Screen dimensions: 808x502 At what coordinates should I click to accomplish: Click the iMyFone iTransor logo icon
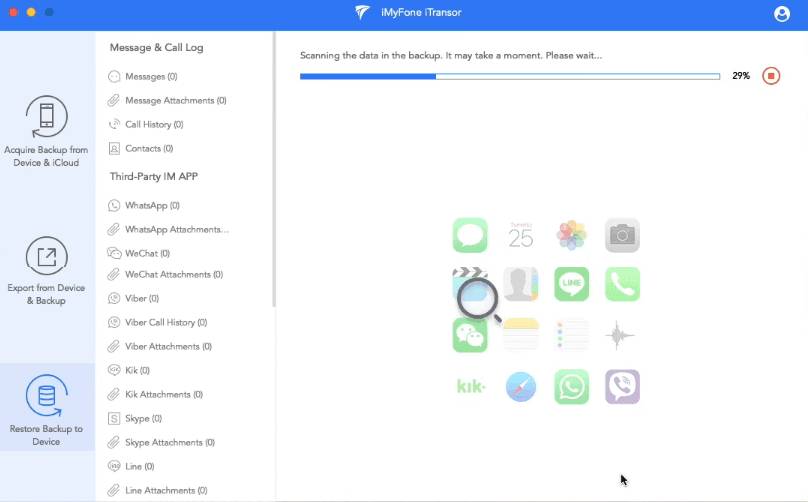362,12
